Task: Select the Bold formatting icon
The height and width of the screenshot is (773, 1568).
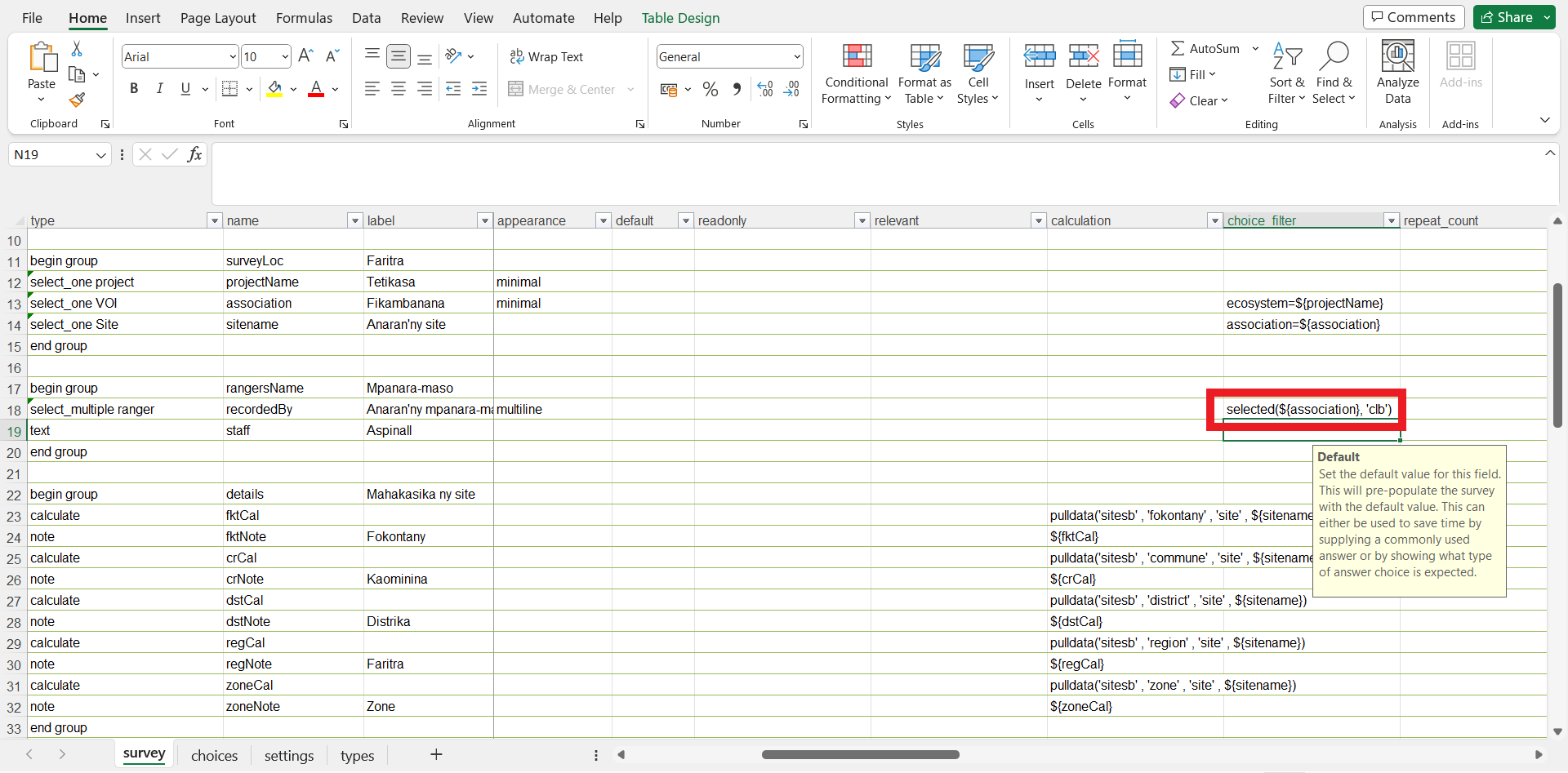Action: point(134,89)
